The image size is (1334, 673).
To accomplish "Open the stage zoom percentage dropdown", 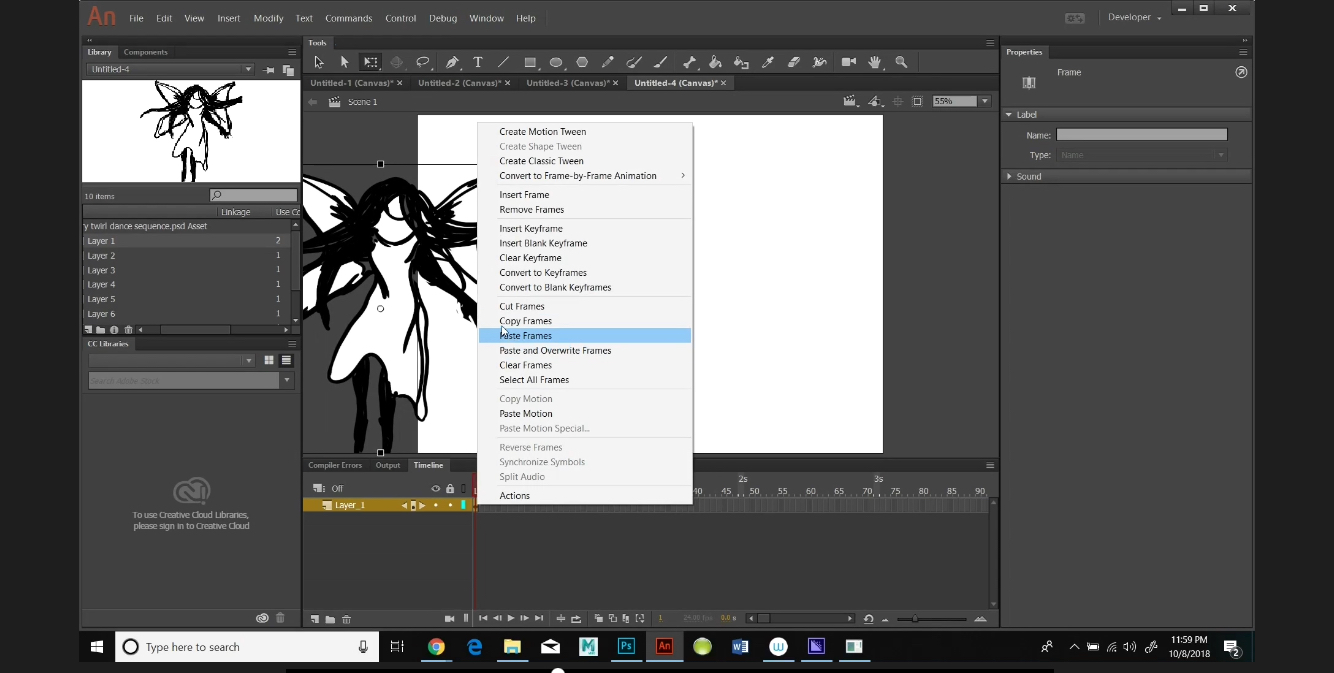I will tap(984, 101).
